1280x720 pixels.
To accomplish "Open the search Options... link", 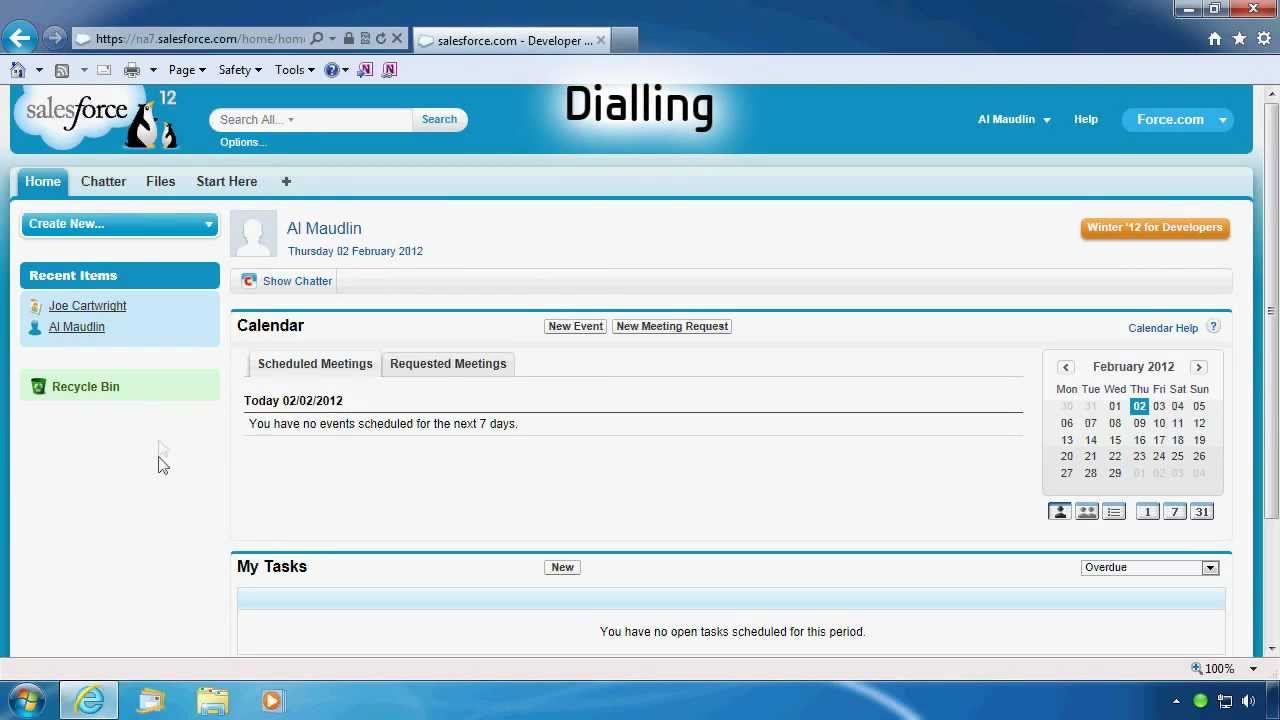I will (243, 142).
